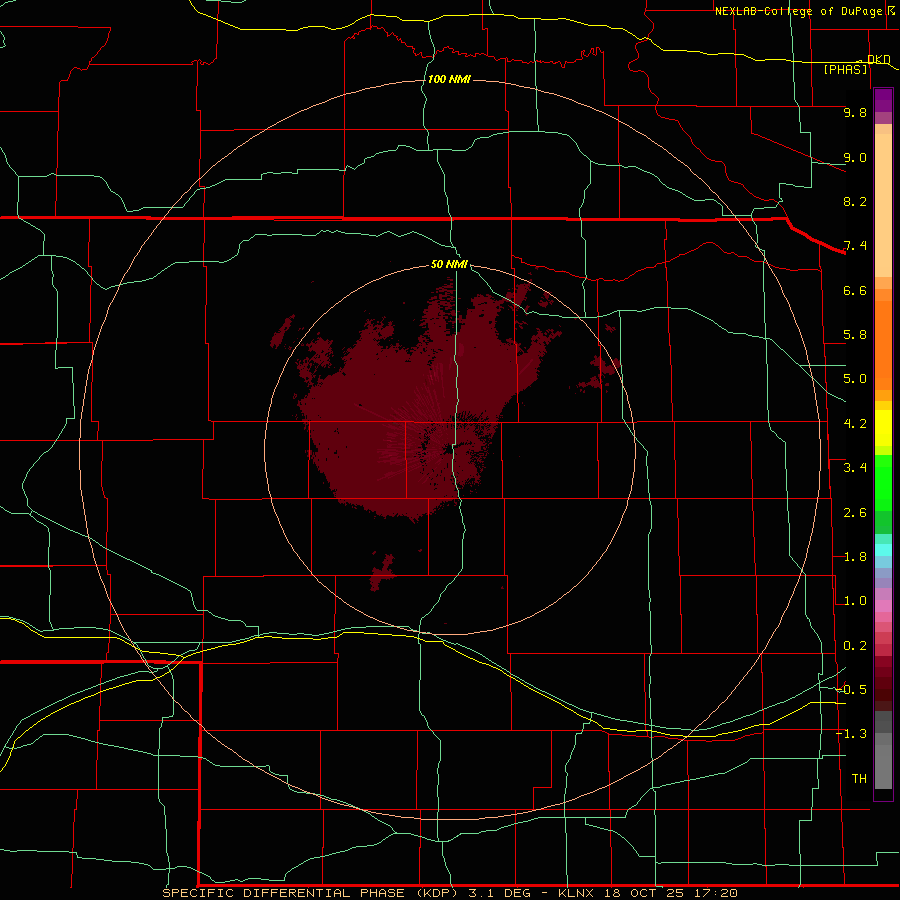Click the SPECIFIC DIFFERENTIAL PHASE (KDP) caption text
900x900 pixels.
click(311, 893)
